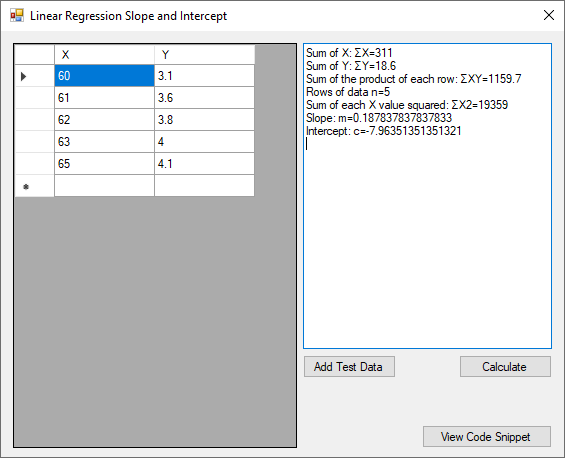Select the X column header
Viewport: 565px width, 458px height.
coord(104,55)
